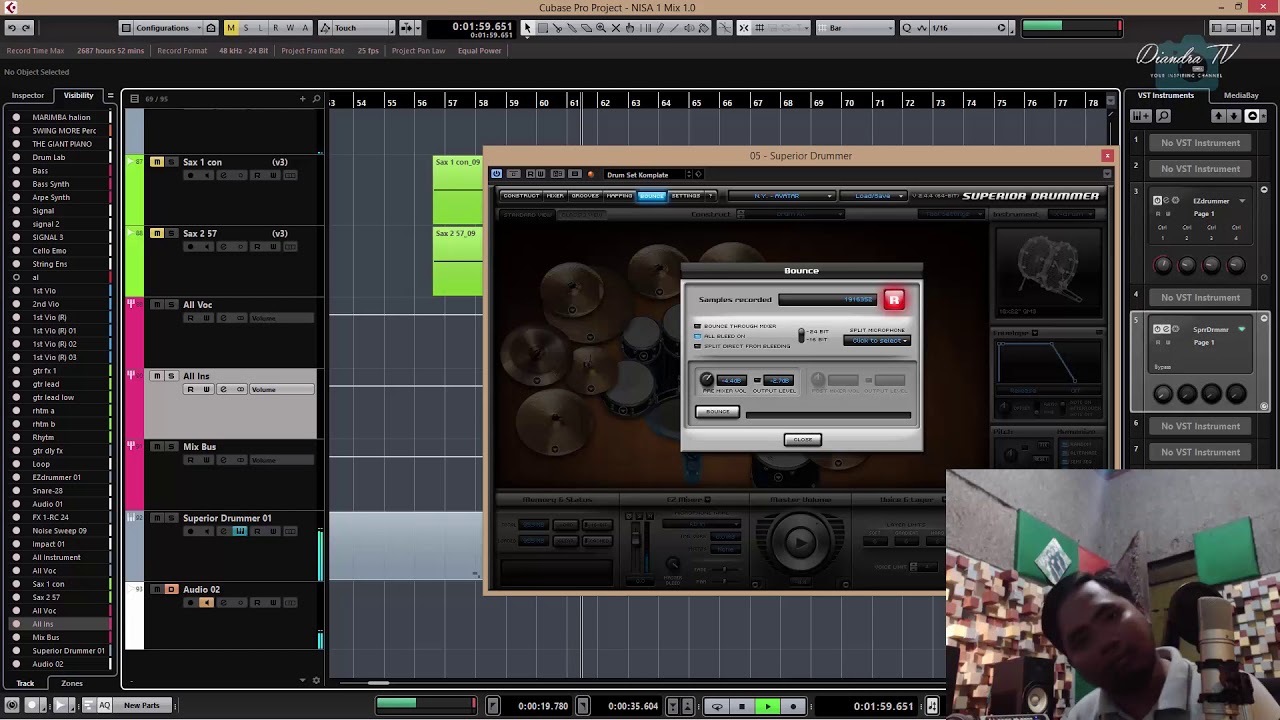Click the search icon above track list
Image resolution: width=1280 pixels, height=720 pixels.
(x=317, y=98)
